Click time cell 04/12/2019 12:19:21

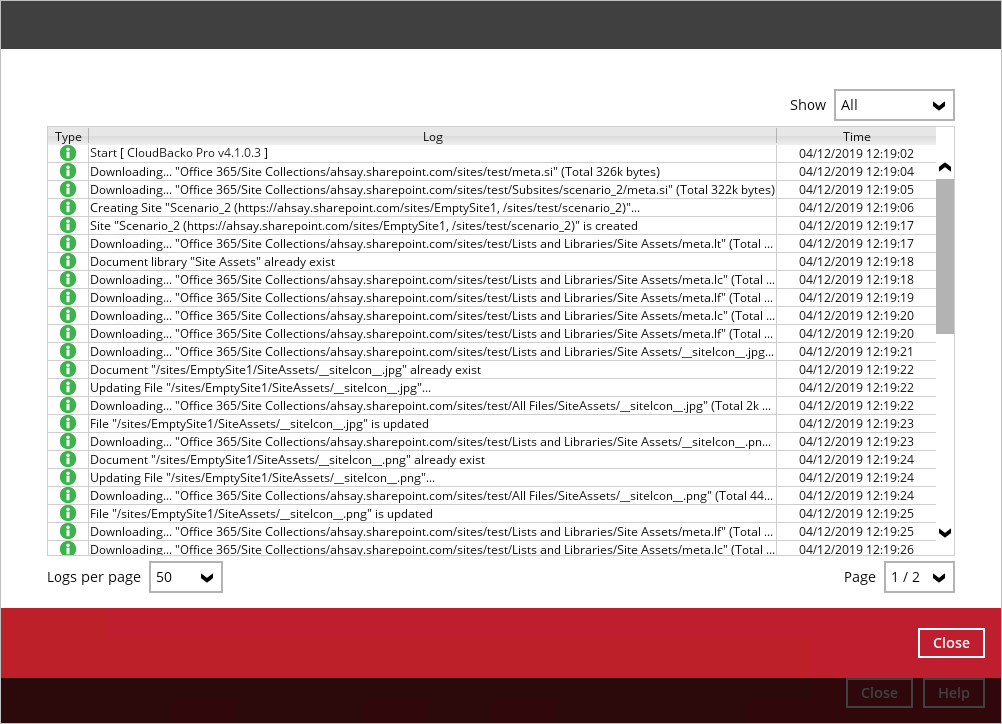click(x=856, y=351)
